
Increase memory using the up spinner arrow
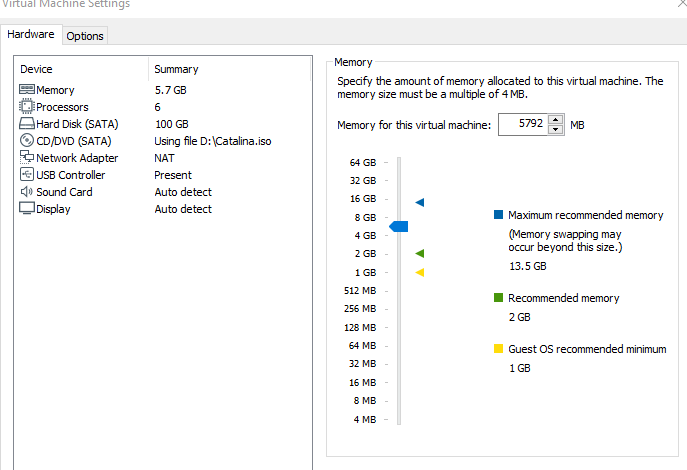click(556, 120)
